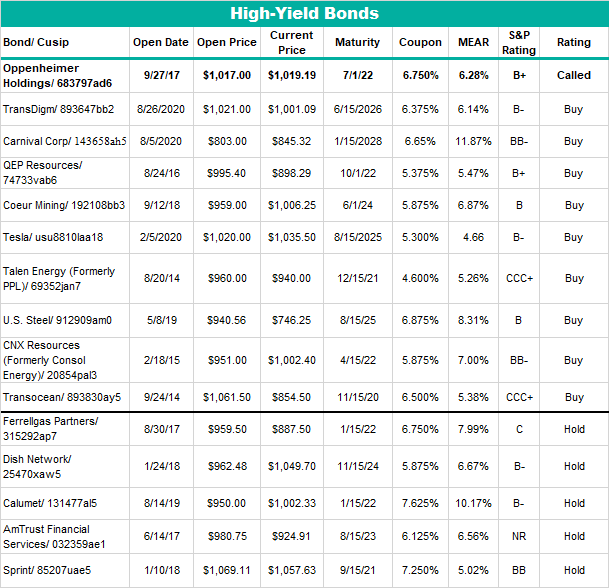The height and width of the screenshot is (588, 609).
Task: Click the Coeur Mining/ 192108bb3 cell
Action: pos(64,205)
